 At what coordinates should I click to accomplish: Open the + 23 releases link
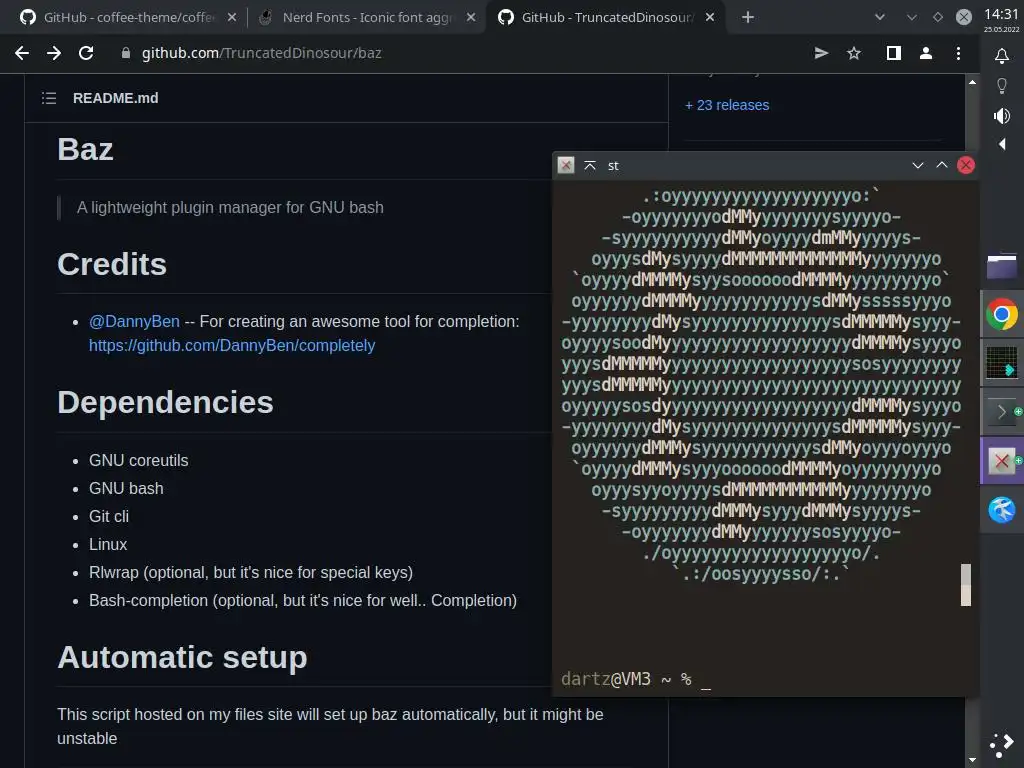click(x=727, y=105)
